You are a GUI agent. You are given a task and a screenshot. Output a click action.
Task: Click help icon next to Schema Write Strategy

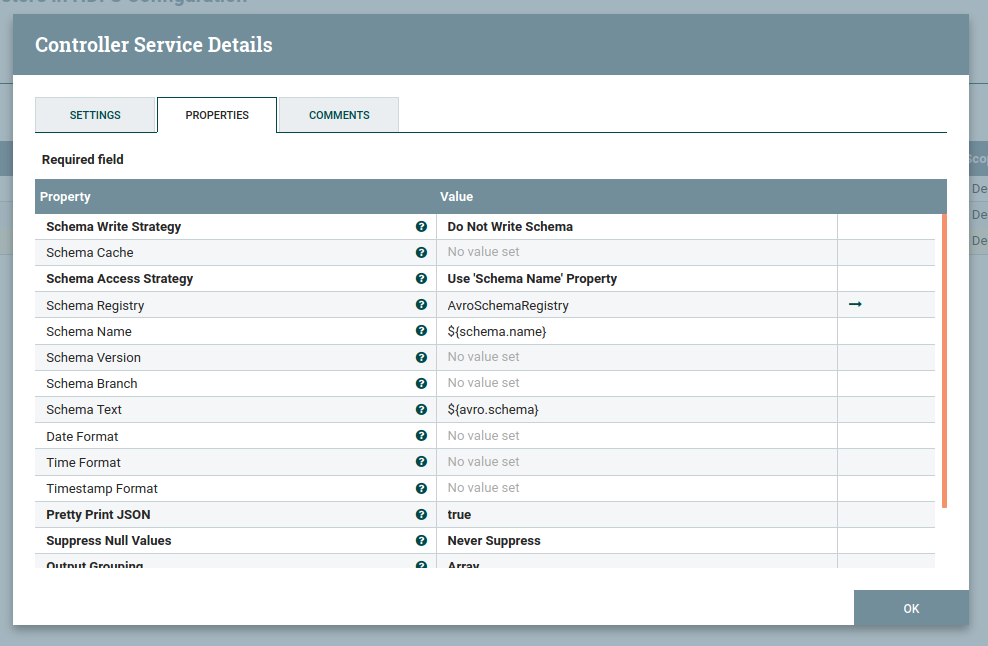tap(421, 227)
